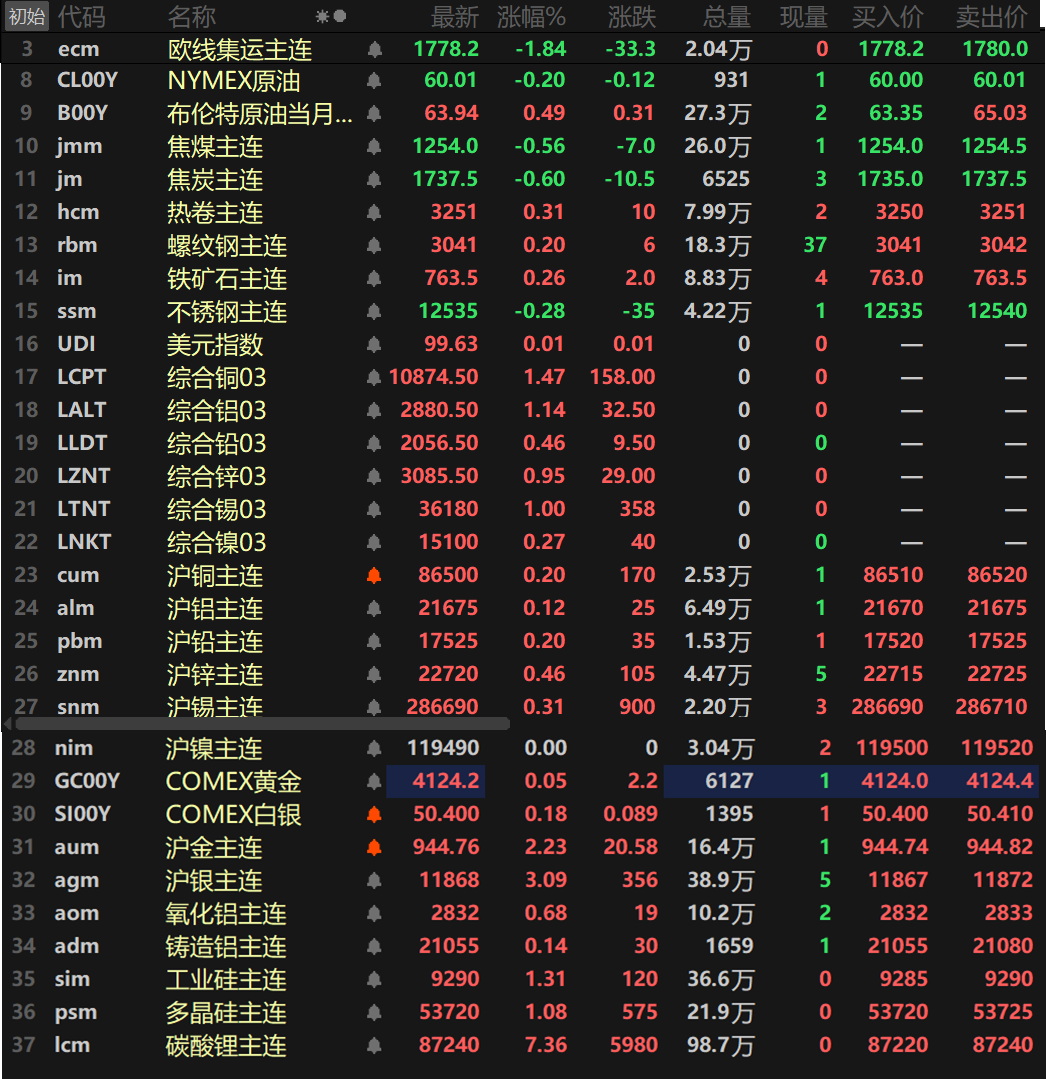Click the alert bell for 工业硅主连
The image size is (1046, 1079).
374,979
